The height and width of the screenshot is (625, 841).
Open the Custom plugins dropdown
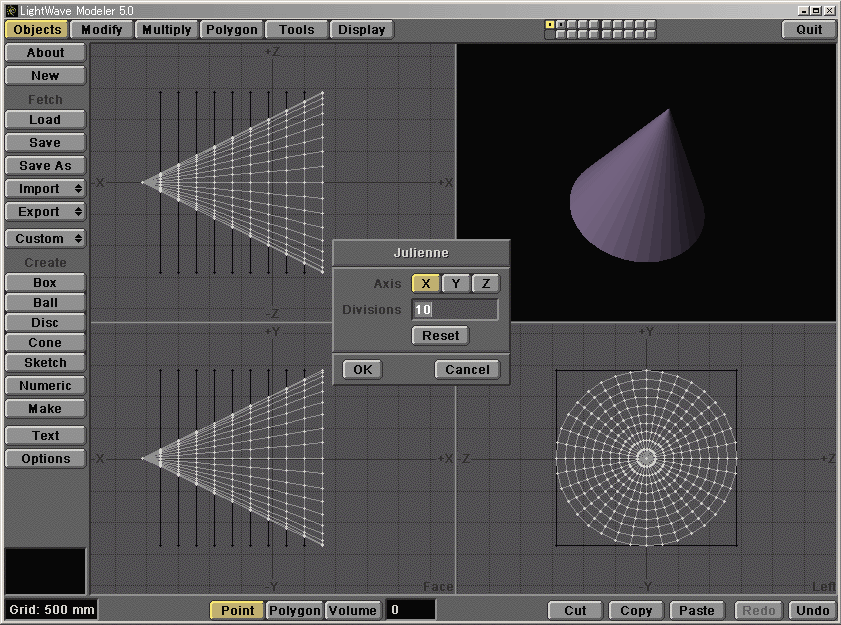44,238
